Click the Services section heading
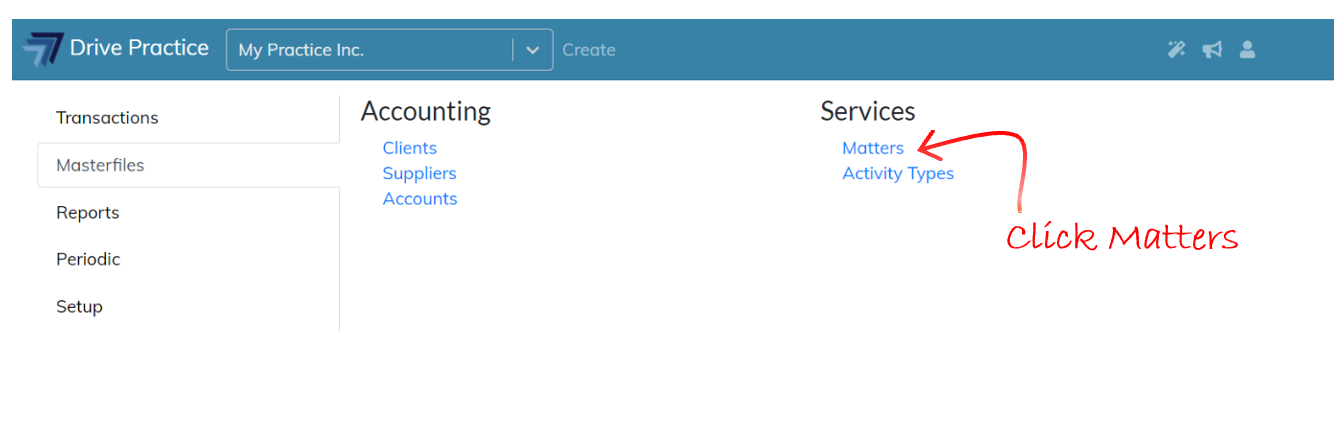 point(868,111)
